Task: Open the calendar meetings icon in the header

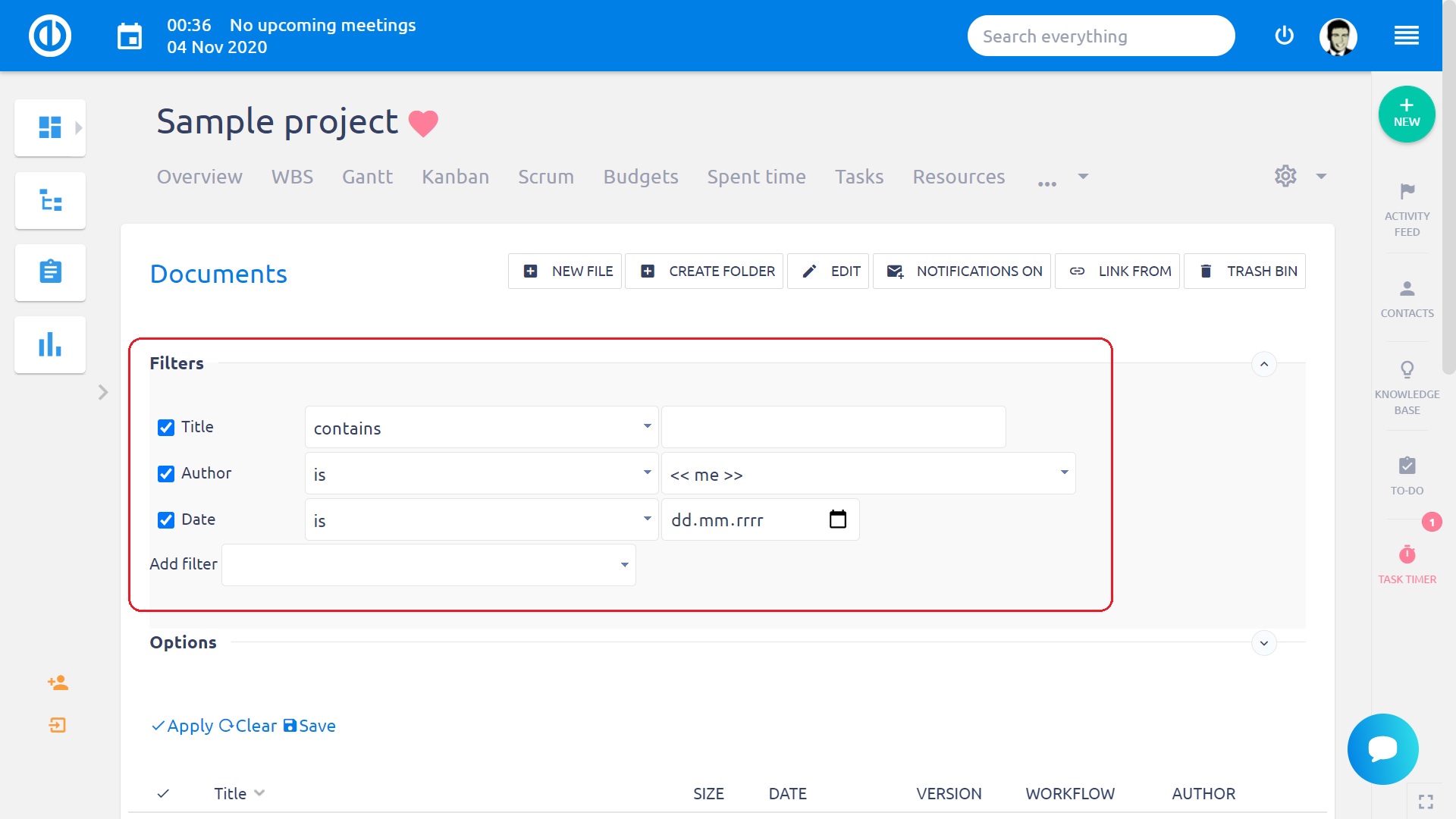Action: click(129, 35)
